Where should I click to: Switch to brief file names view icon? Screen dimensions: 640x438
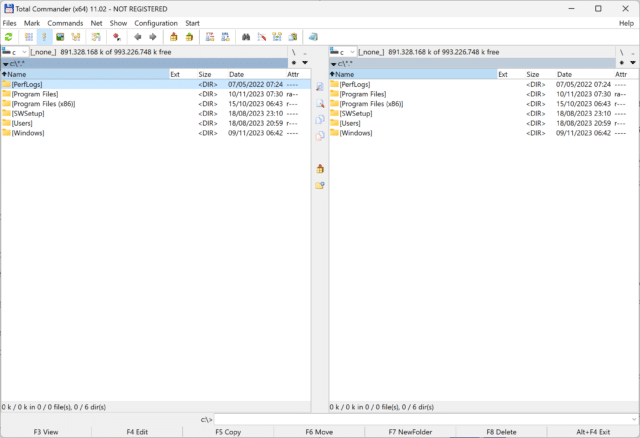(29, 37)
